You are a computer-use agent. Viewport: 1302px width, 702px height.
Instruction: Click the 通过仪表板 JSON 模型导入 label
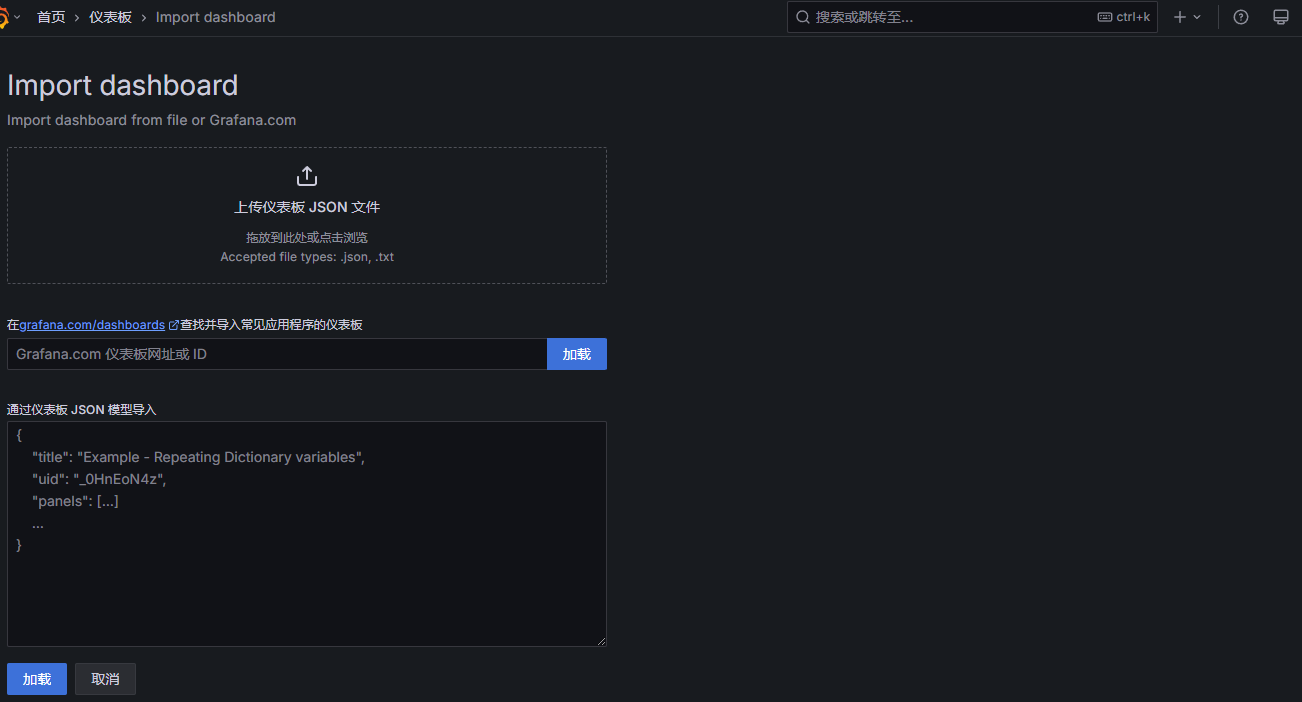coord(82,410)
